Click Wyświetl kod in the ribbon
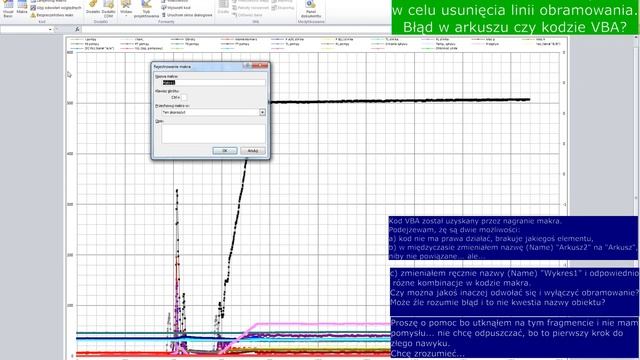 (x=176, y=8)
